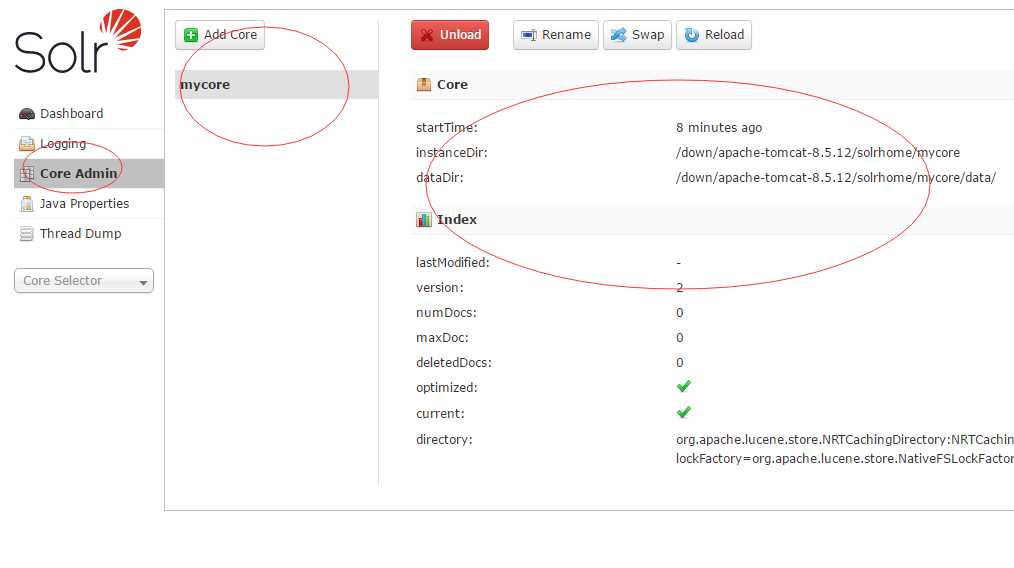Open the Dashboard page

(x=89, y=114)
